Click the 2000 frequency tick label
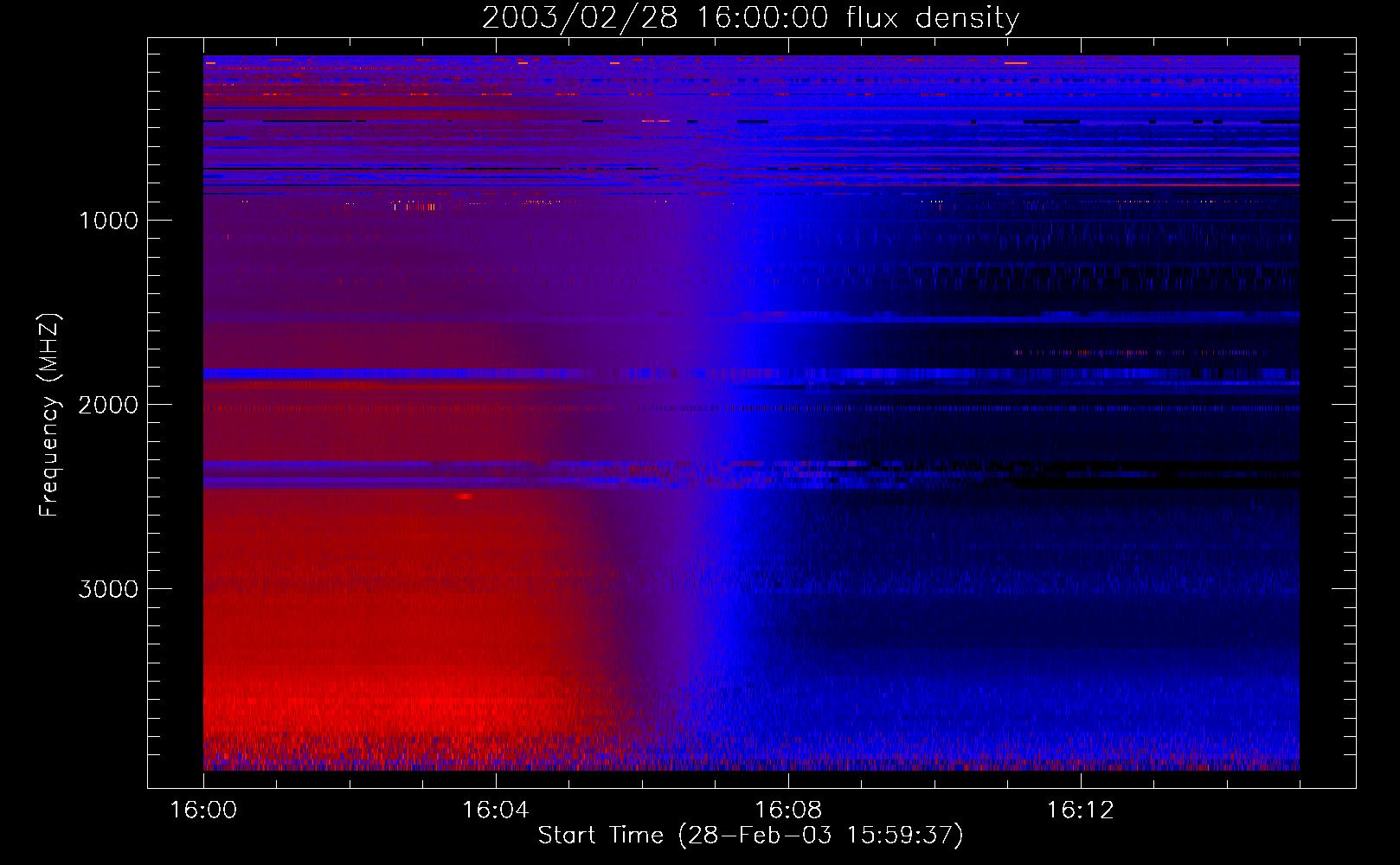1400x865 pixels. [108, 405]
